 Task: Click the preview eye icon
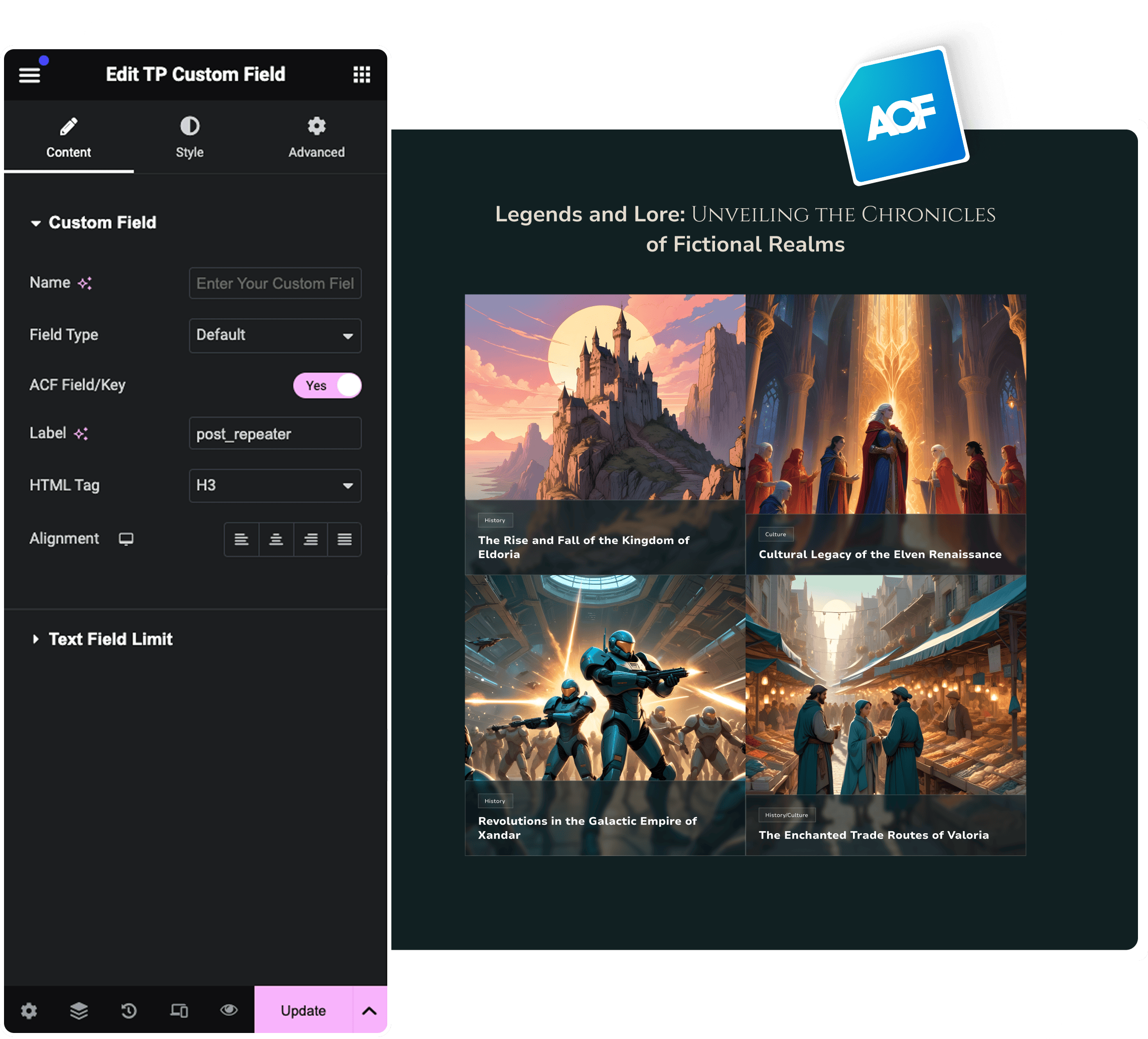(x=229, y=1010)
